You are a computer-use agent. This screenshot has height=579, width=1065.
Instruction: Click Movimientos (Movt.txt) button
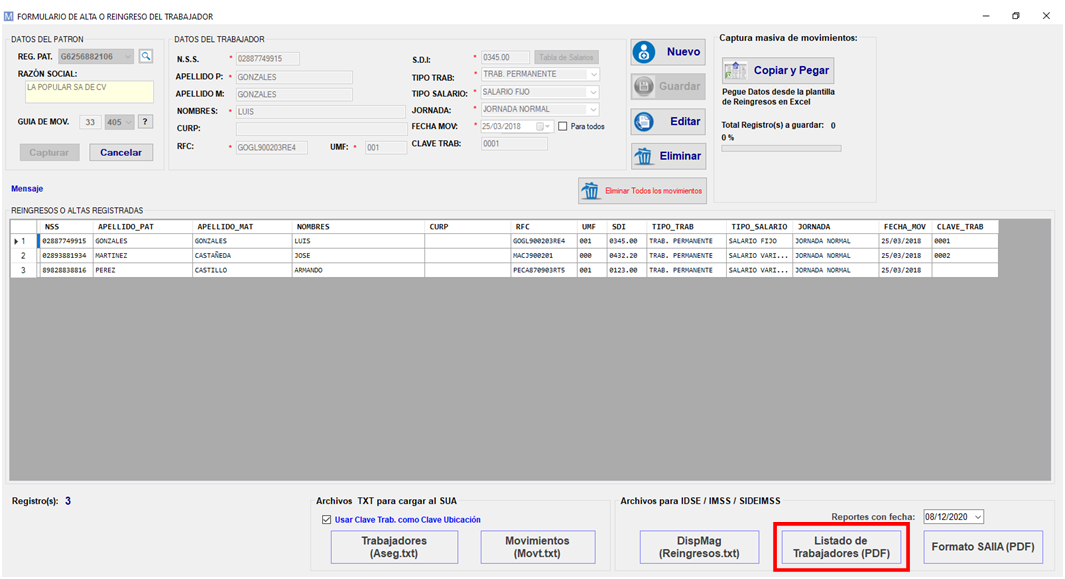pyautogui.click(x=537, y=547)
